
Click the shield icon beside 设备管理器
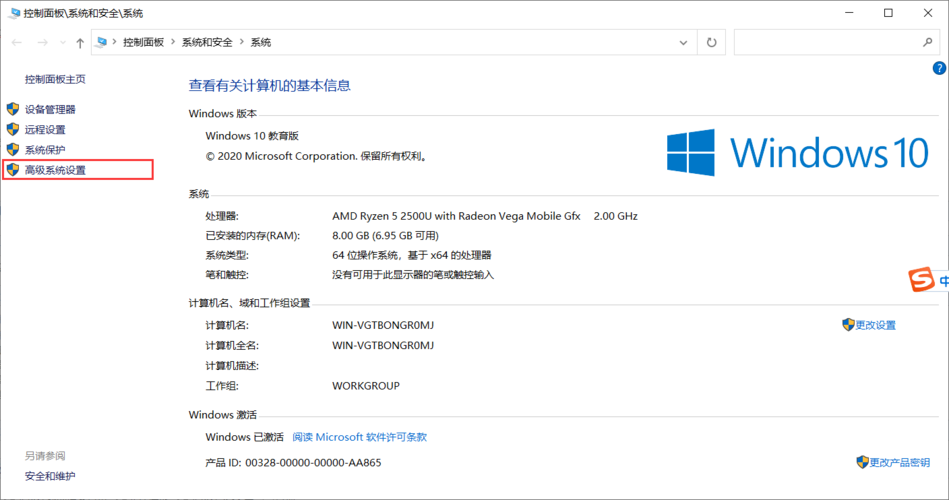tap(13, 109)
